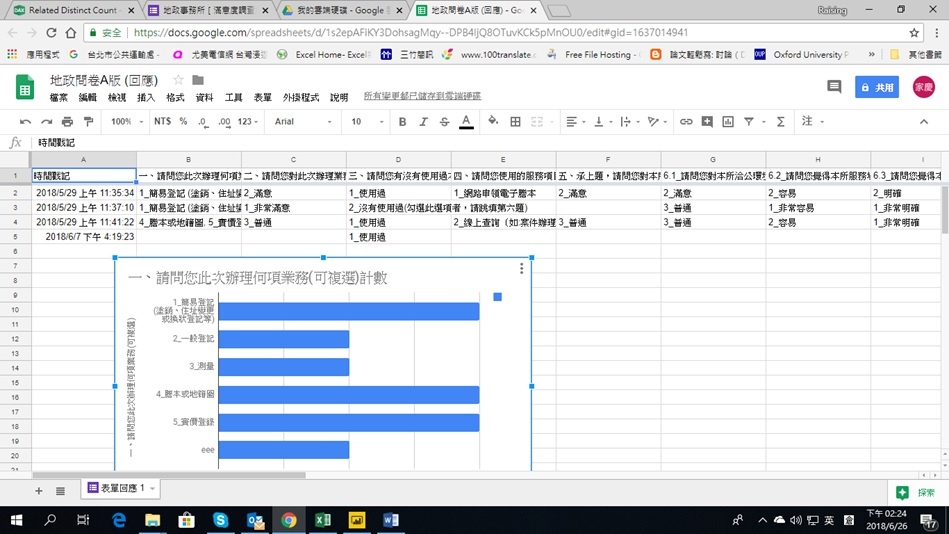Toggle strikethrough formatting
Image resolution: width=949 pixels, height=534 pixels.
(445, 122)
